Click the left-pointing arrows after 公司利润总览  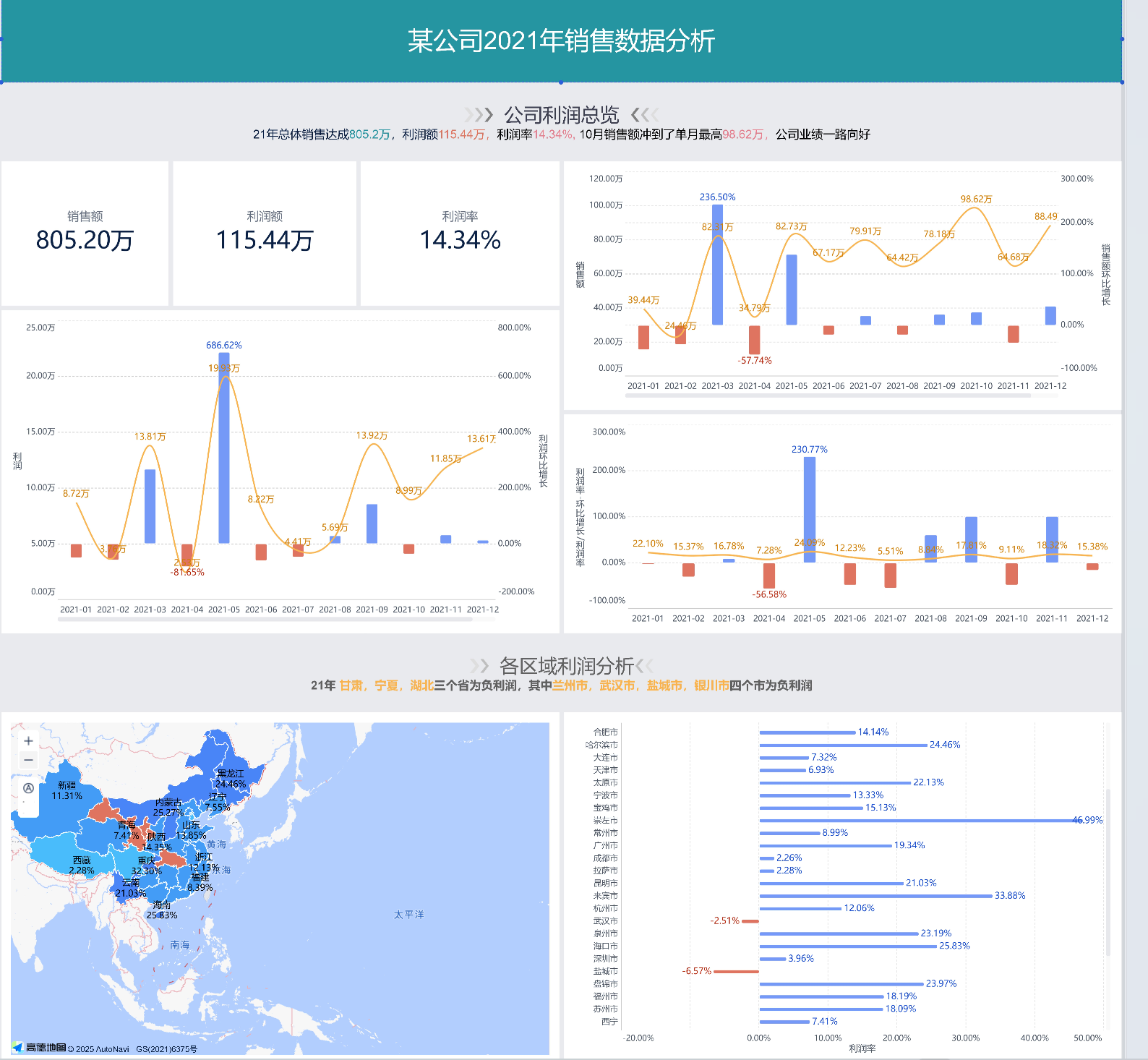pyautogui.click(x=645, y=114)
